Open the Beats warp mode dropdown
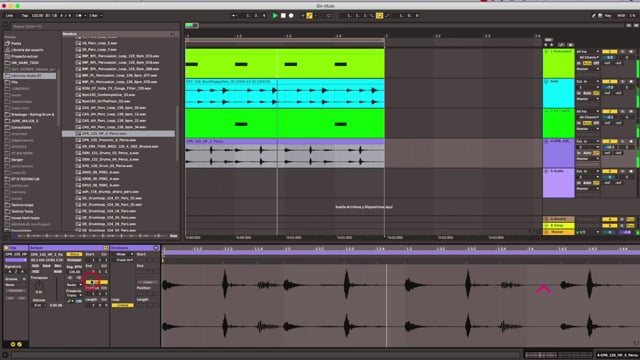640x360 pixels. pos(74,285)
